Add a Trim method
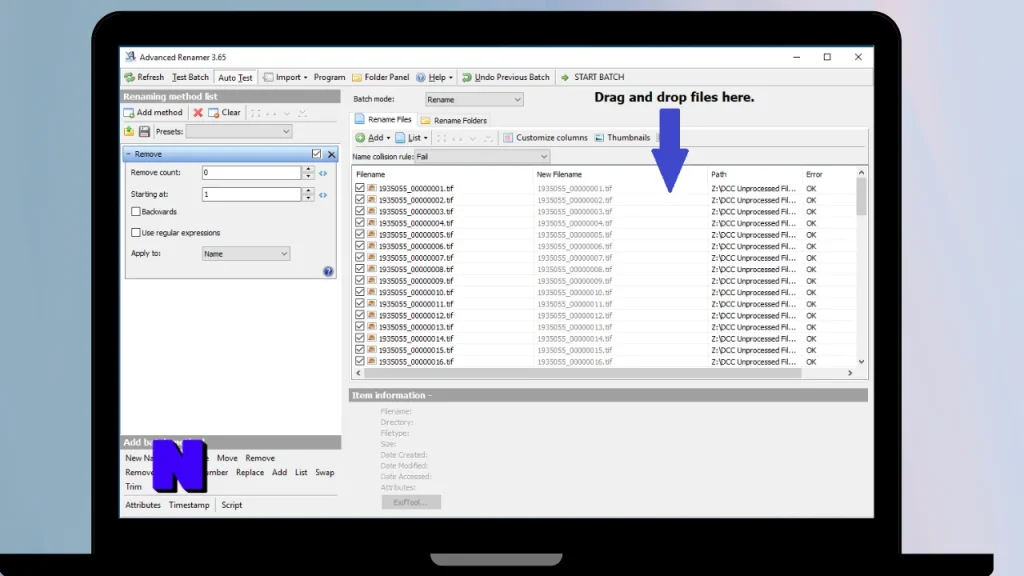Image resolution: width=1024 pixels, height=576 pixels. tap(133, 487)
